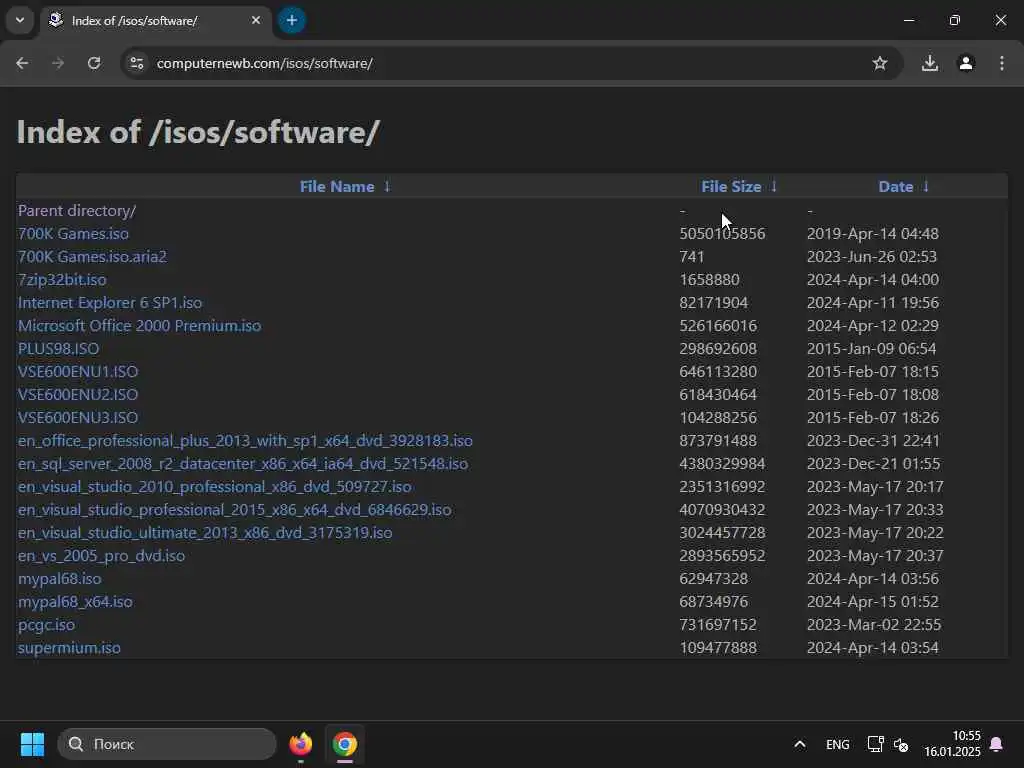Click the arrow next to File Size
The height and width of the screenshot is (768, 1024).
pyautogui.click(x=774, y=187)
